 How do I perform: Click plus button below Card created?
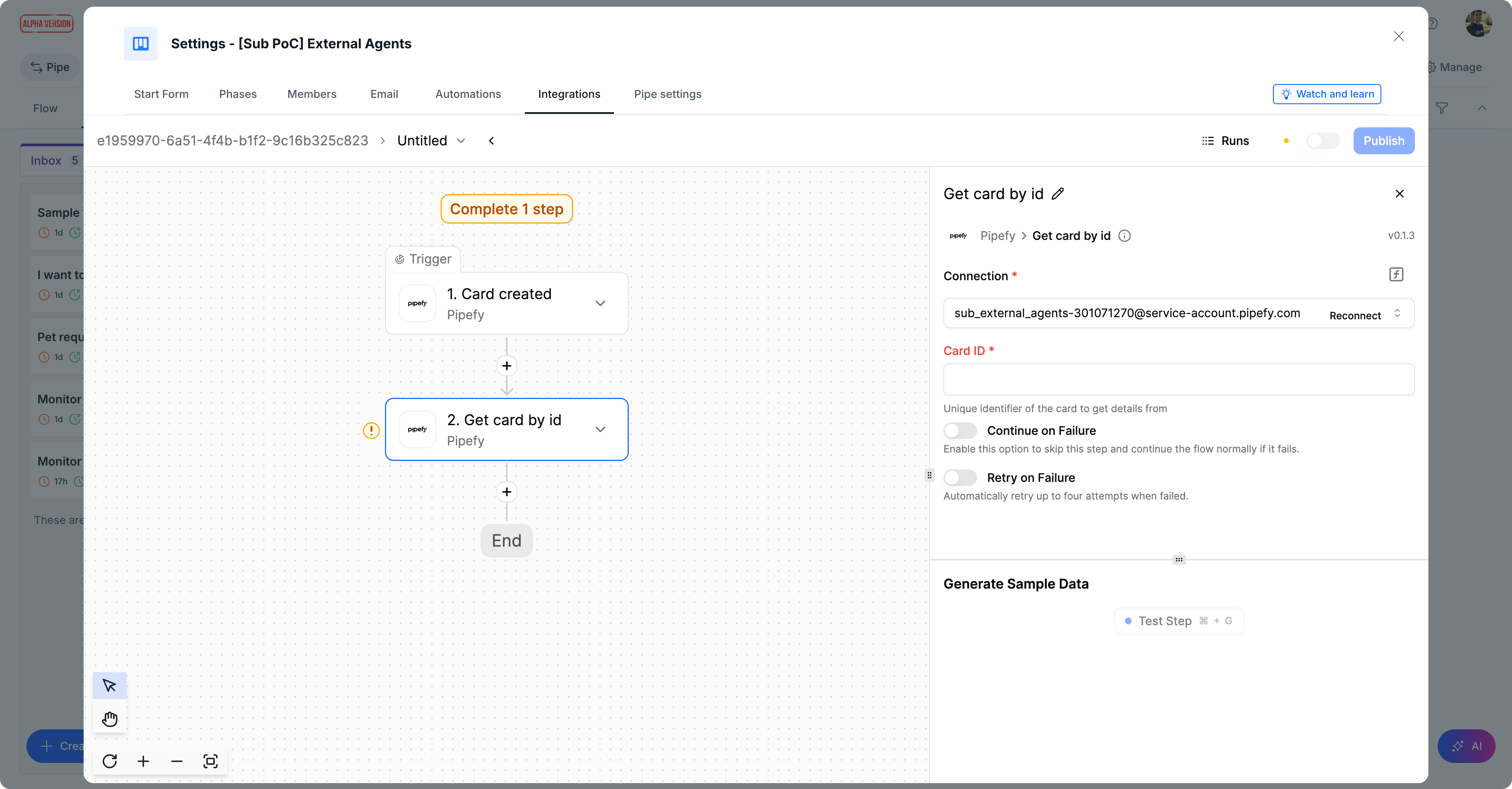point(506,366)
